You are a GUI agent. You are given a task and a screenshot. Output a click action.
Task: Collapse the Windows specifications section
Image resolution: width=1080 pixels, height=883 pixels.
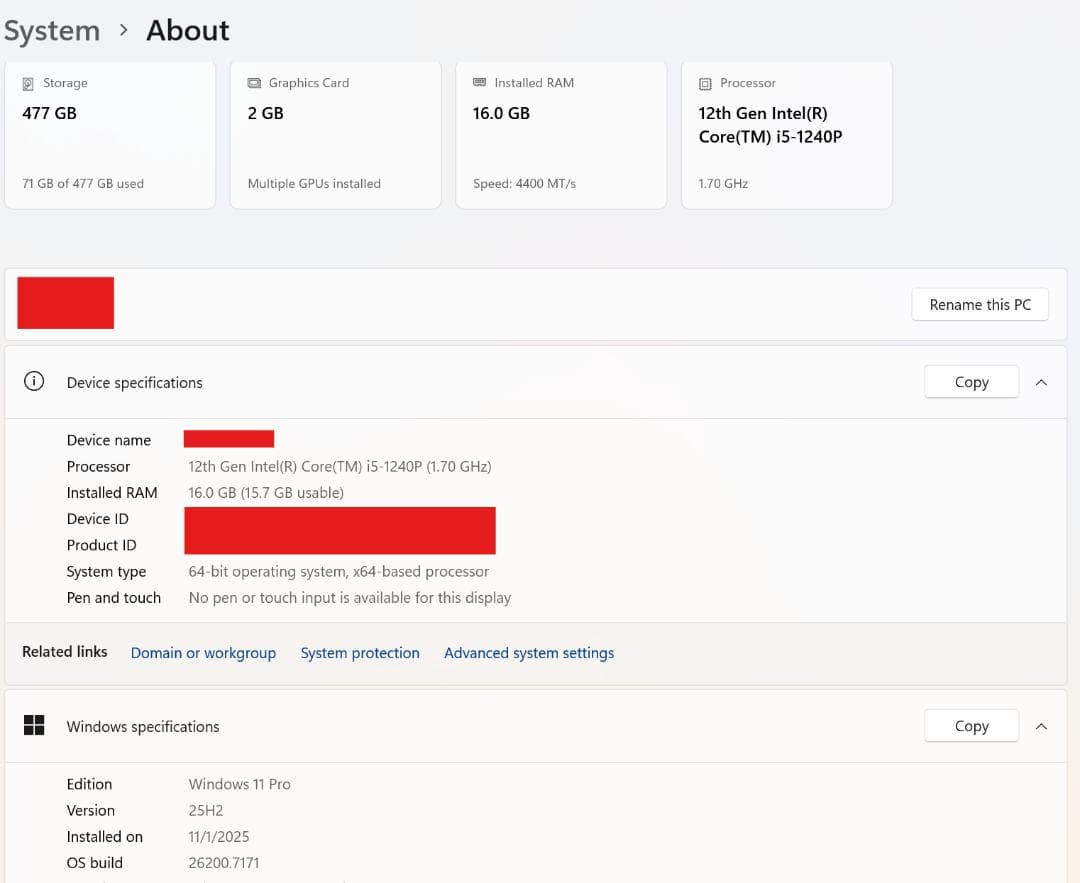[1041, 726]
